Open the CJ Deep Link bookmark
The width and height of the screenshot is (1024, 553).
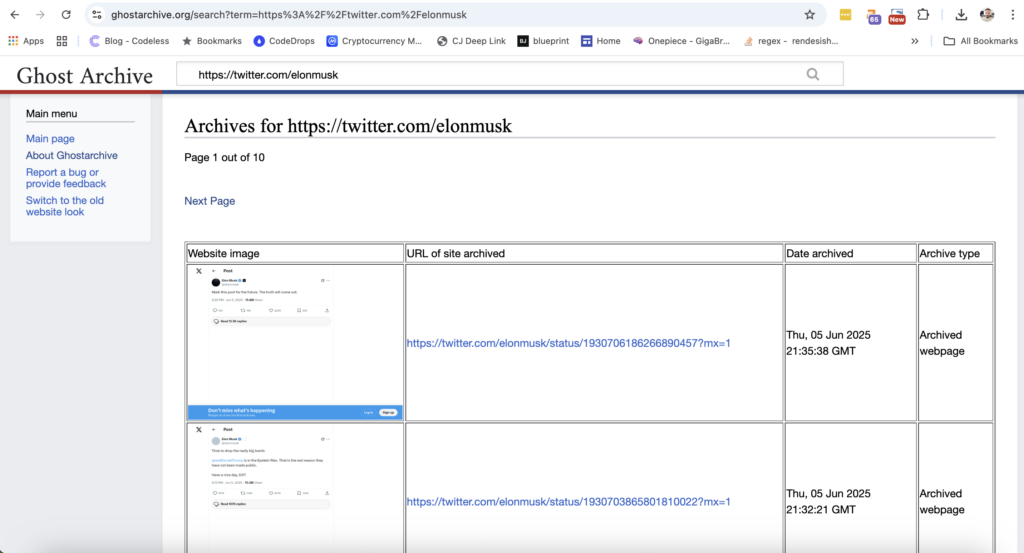(x=471, y=40)
